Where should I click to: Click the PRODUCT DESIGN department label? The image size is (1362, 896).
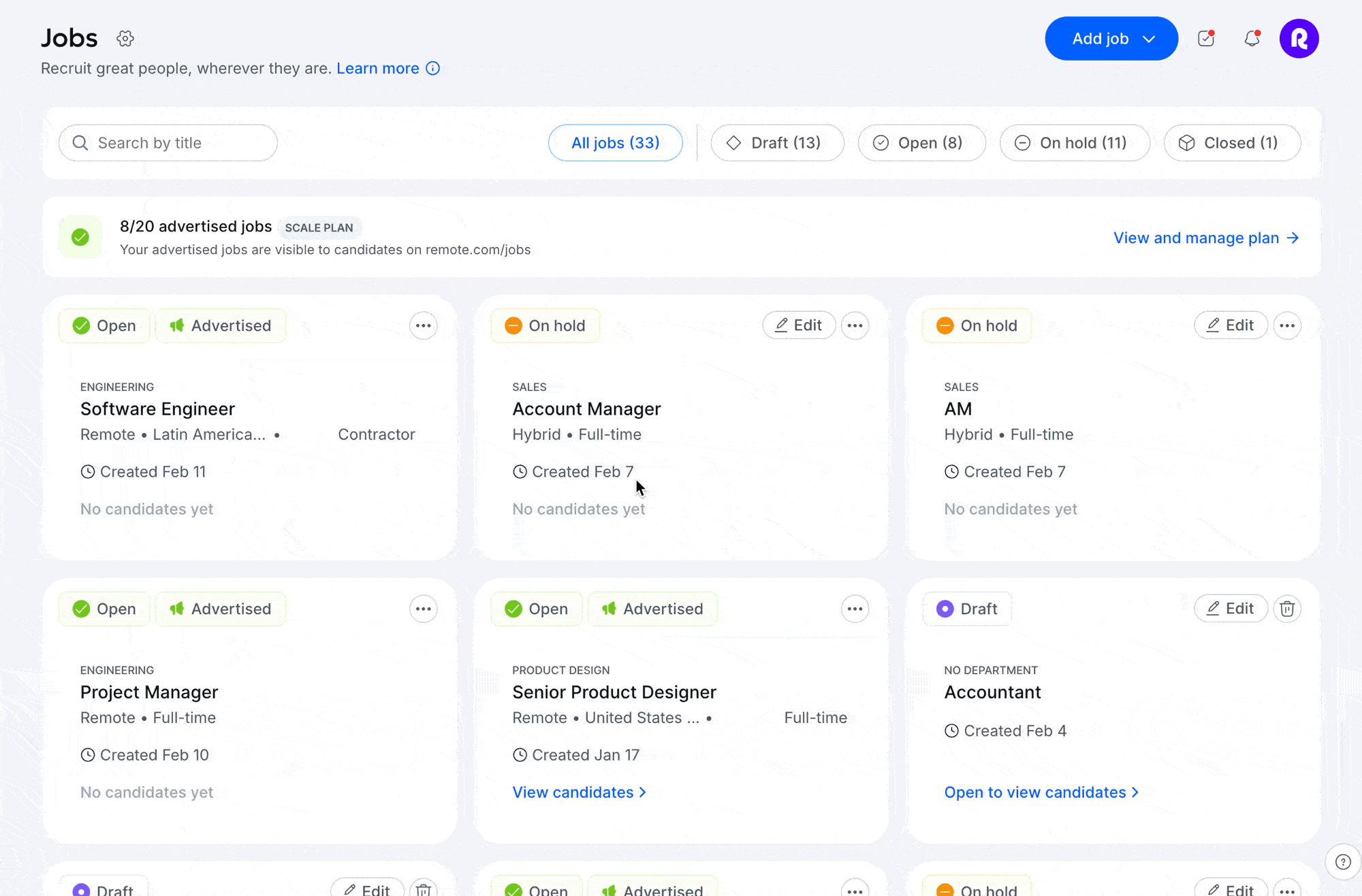tap(560, 670)
